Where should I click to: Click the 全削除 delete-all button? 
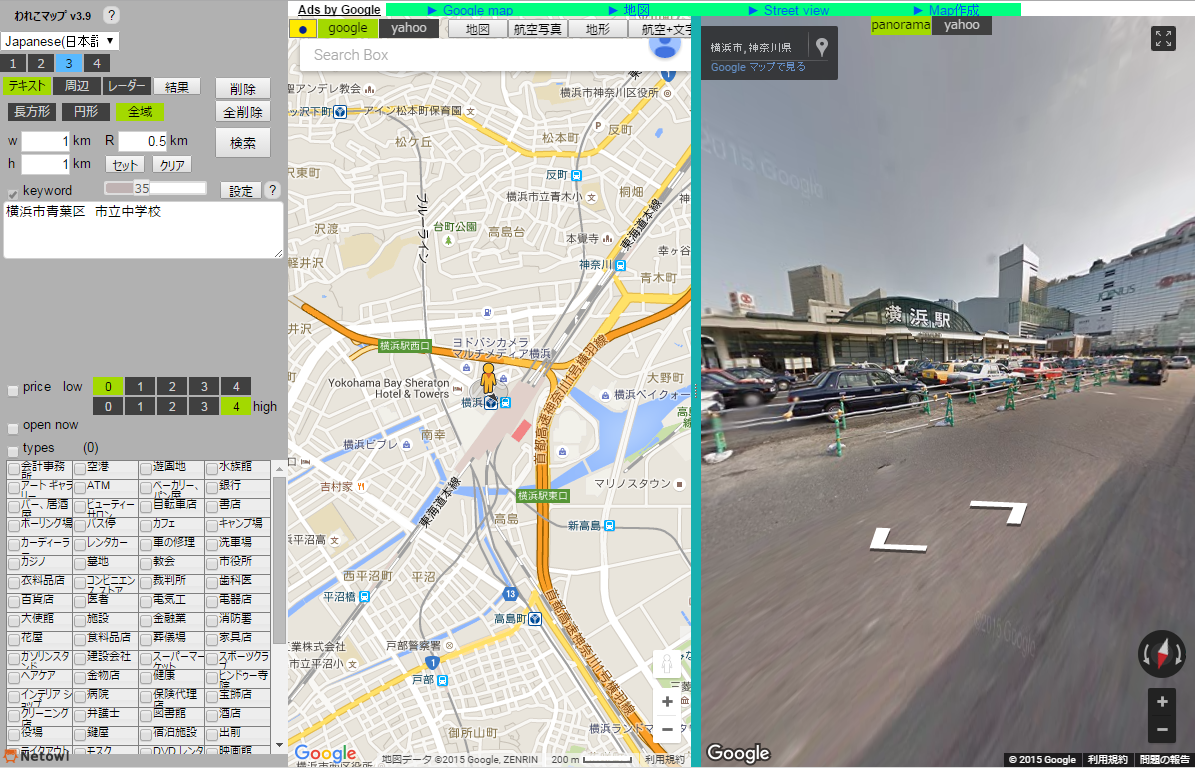pos(243,112)
